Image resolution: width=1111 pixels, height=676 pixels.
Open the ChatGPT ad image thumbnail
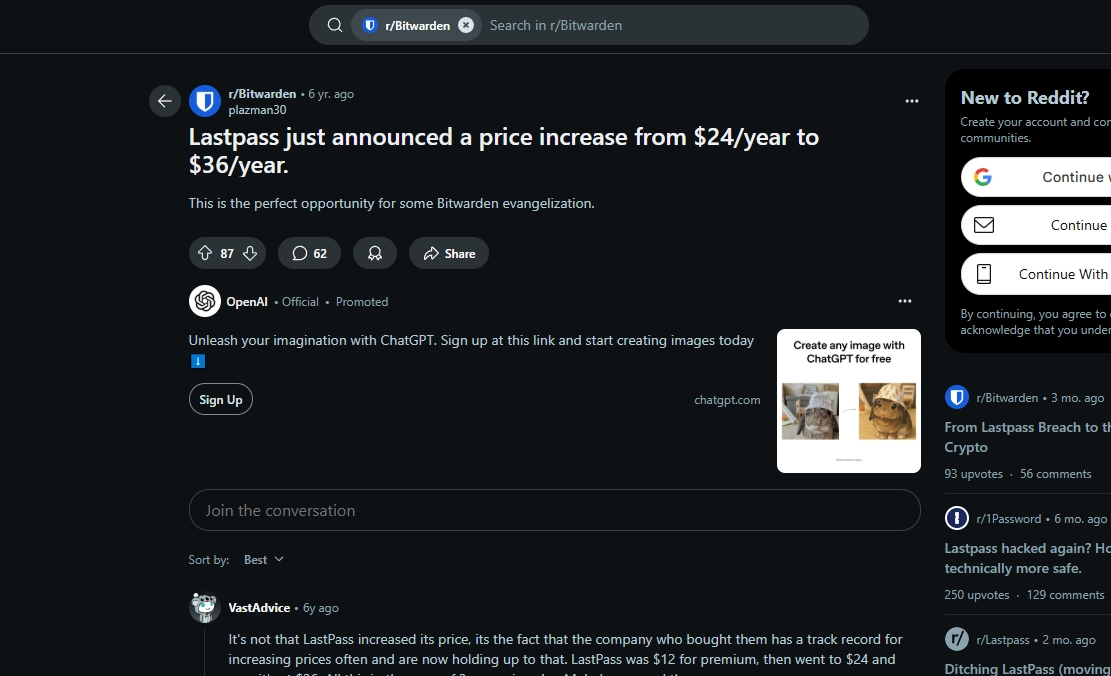point(849,400)
